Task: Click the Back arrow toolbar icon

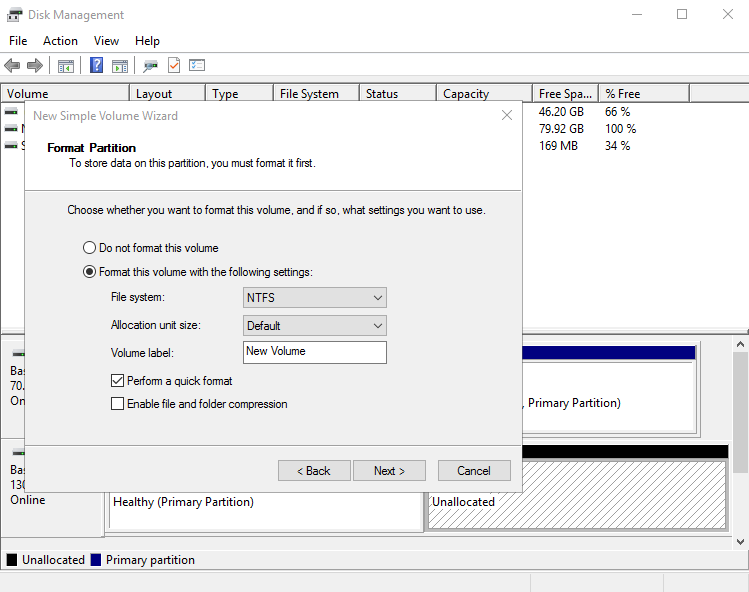Action: [12, 65]
